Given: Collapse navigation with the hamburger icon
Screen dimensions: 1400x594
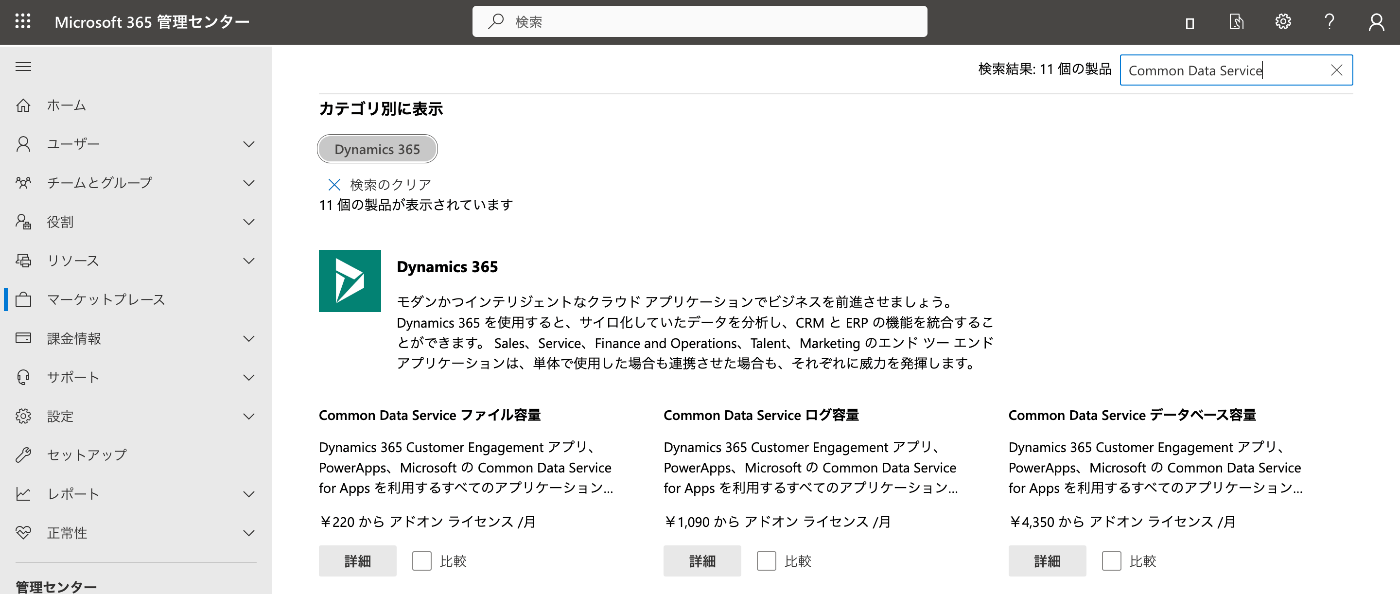Looking at the screenshot, I should [x=23, y=67].
